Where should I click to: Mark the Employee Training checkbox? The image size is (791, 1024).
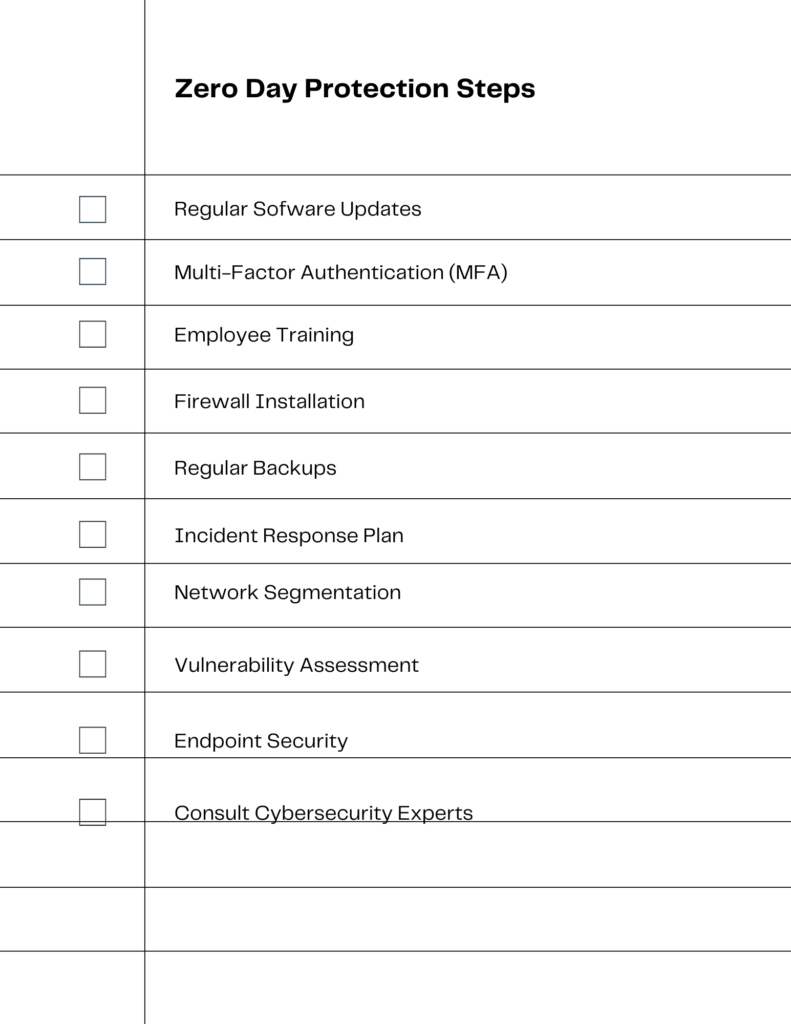tap(92, 334)
